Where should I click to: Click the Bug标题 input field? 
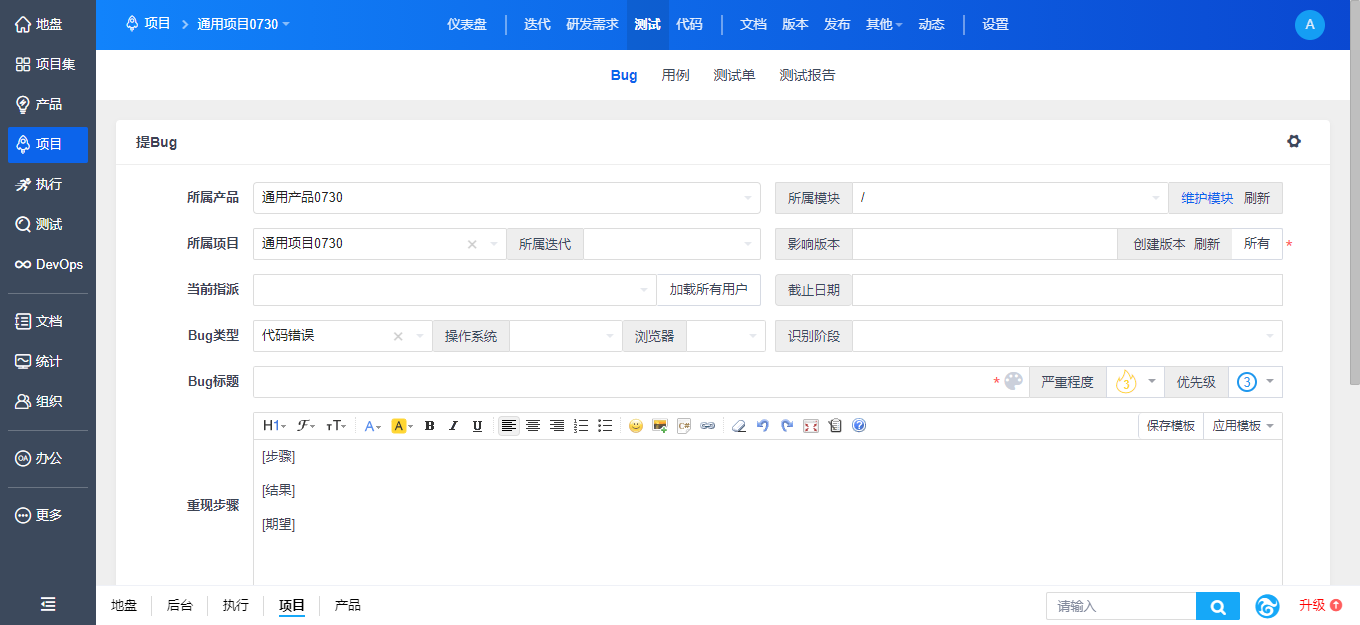point(620,382)
